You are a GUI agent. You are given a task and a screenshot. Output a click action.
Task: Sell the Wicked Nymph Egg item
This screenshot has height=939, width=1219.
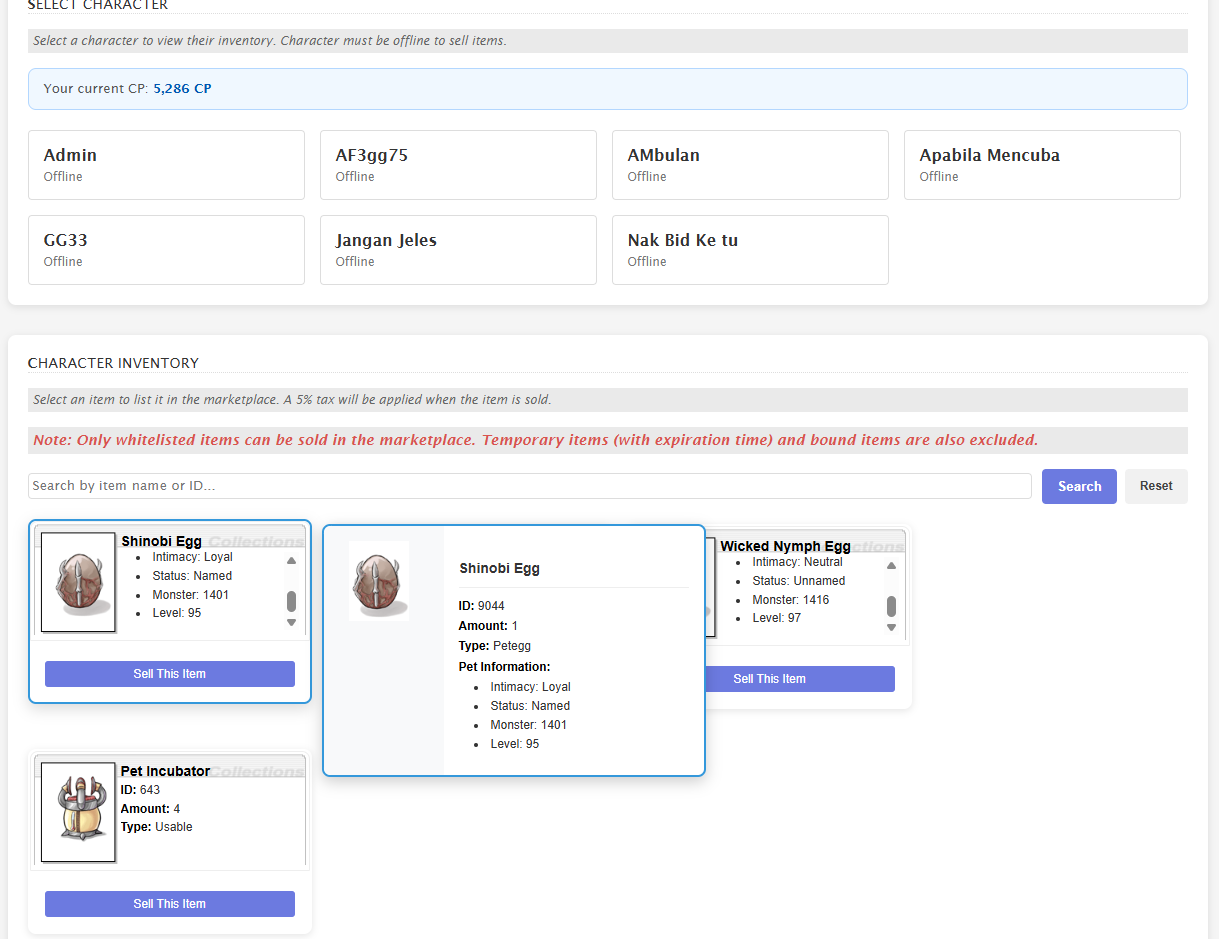[799, 679]
